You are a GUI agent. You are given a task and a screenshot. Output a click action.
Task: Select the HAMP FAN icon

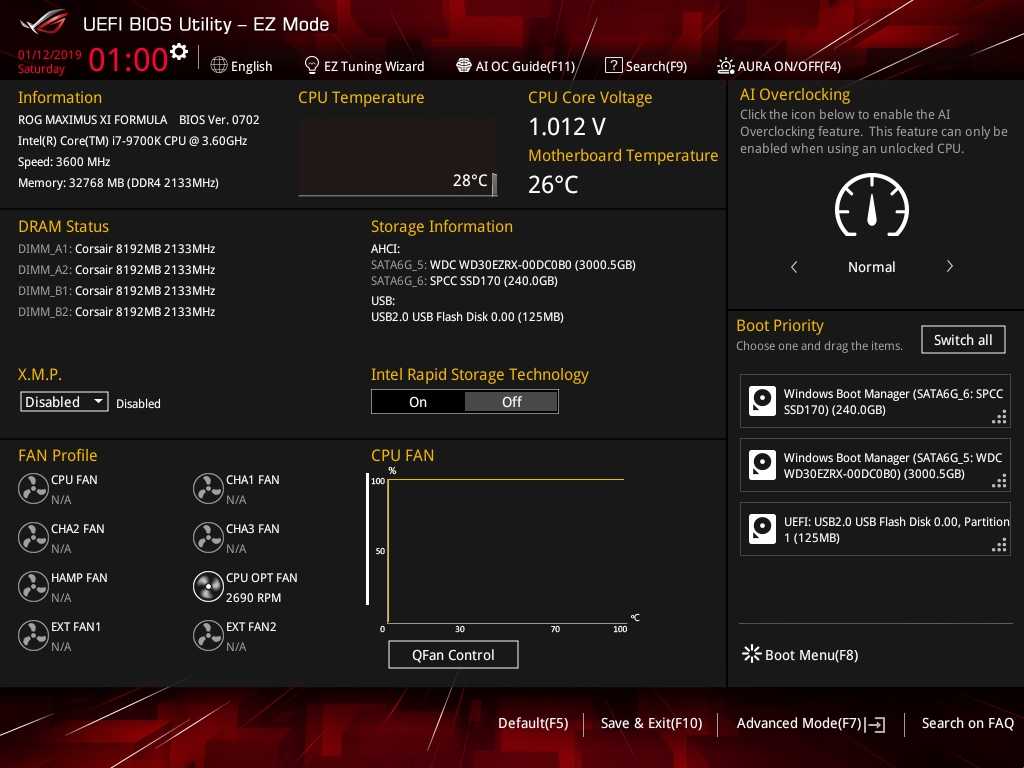point(33,586)
